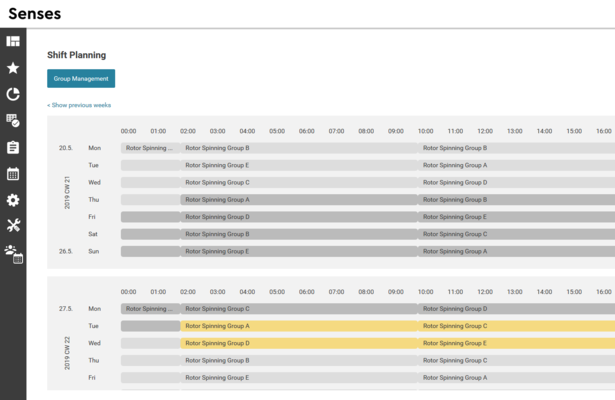This screenshot has height=400, width=615.
Task: Click the Show previous weeks link
Action: 79,105
